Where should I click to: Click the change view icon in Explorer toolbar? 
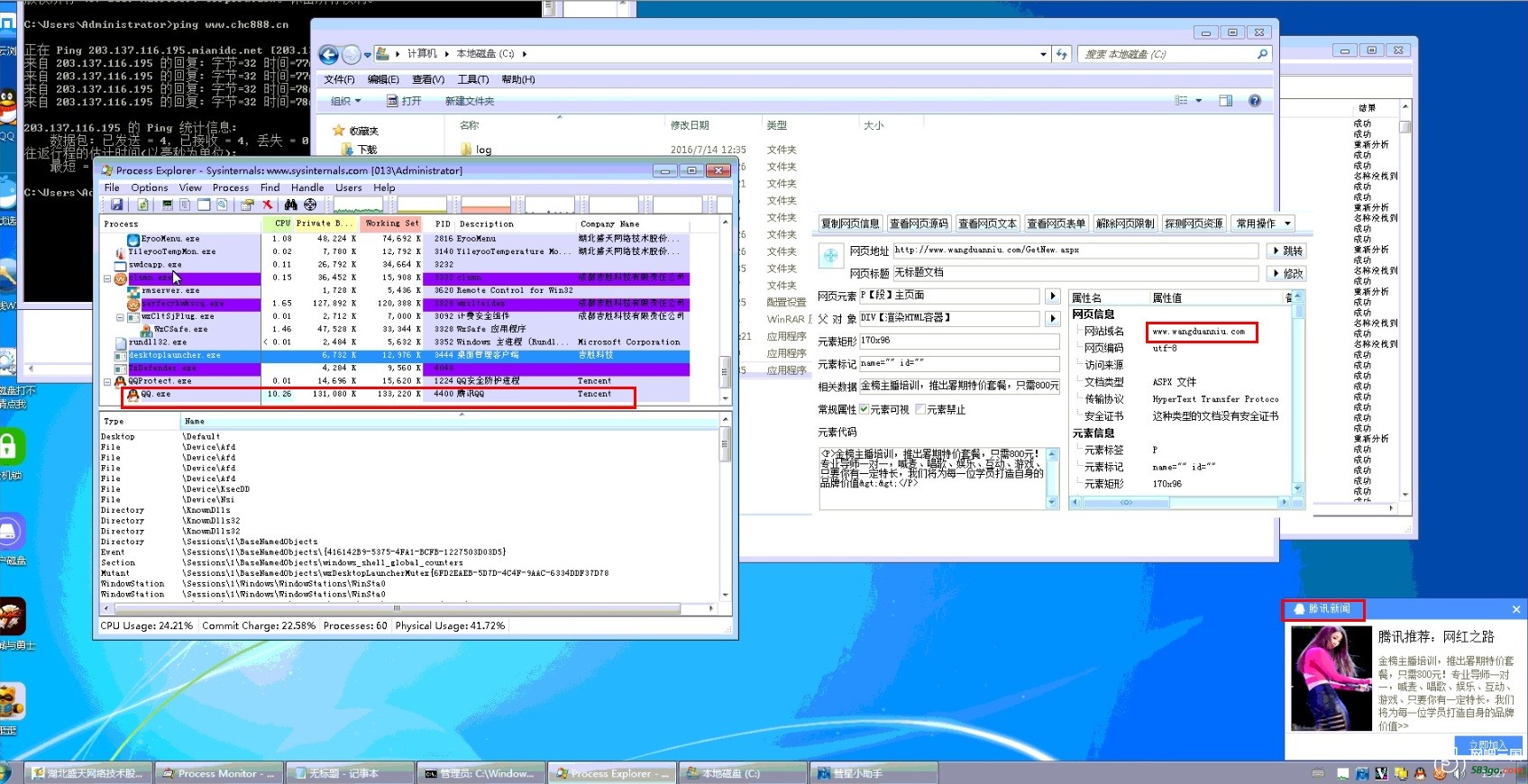pos(1181,101)
